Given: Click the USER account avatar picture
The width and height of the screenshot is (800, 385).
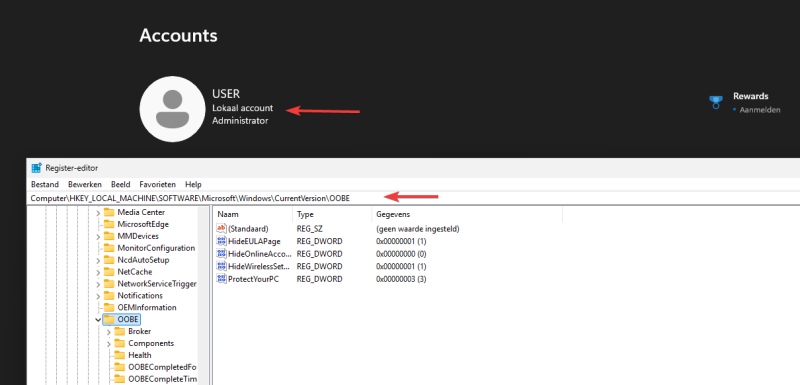Looking at the screenshot, I should pyautogui.click(x=172, y=109).
